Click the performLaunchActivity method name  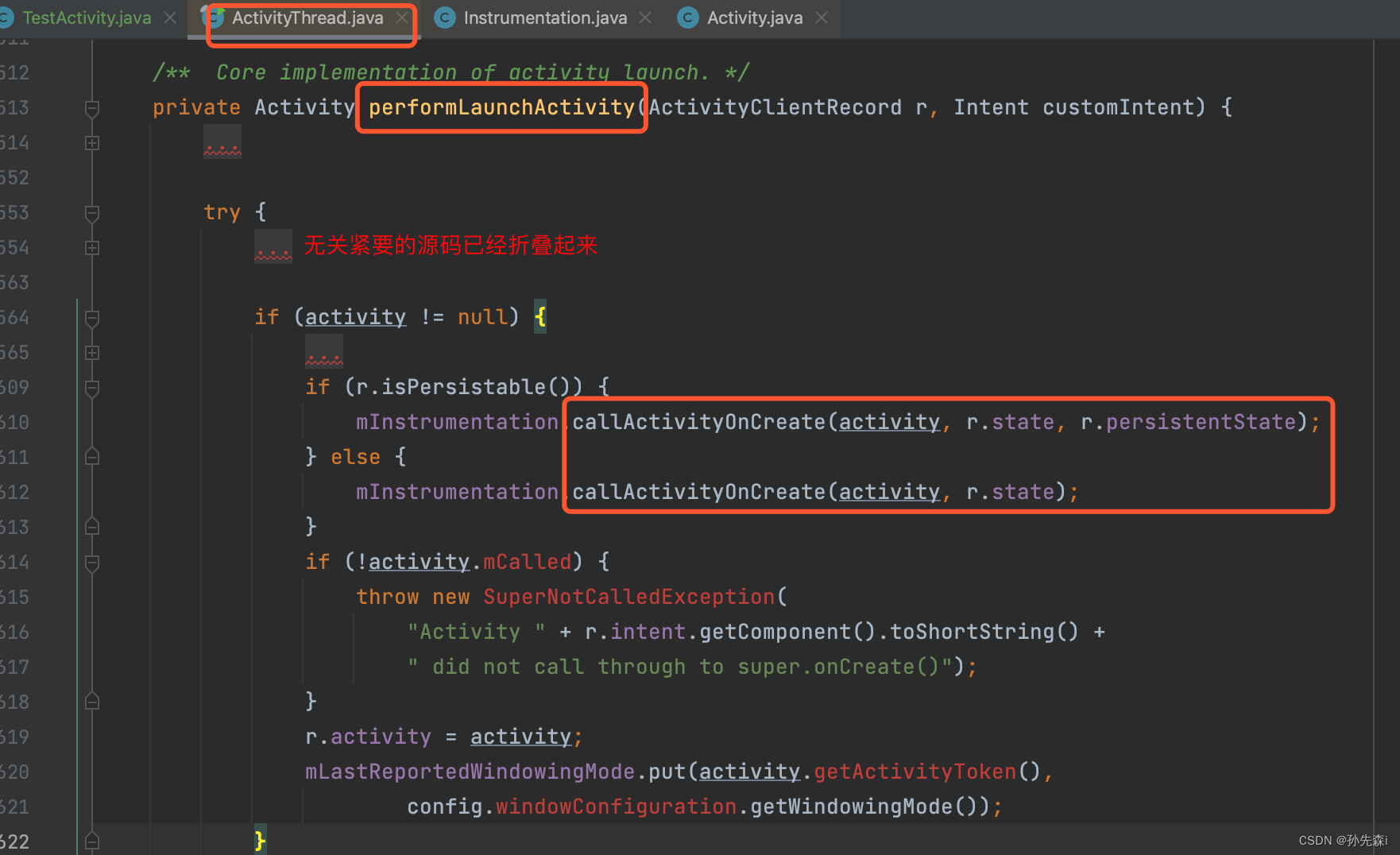pos(501,107)
